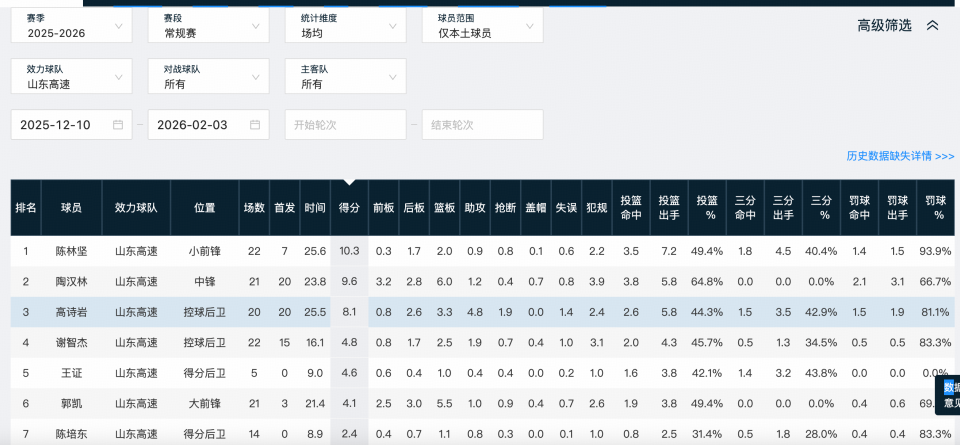The image size is (960, 445).
Task: Click the calendar icon in start date field
Action: coord(118,125)
